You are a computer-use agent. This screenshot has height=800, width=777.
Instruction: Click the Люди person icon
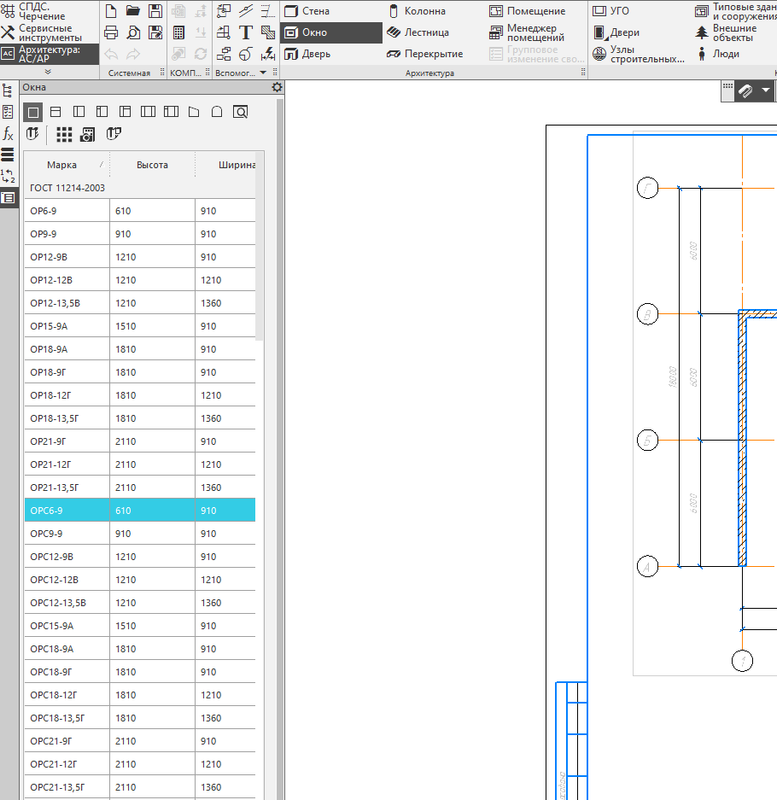[702, 54]
